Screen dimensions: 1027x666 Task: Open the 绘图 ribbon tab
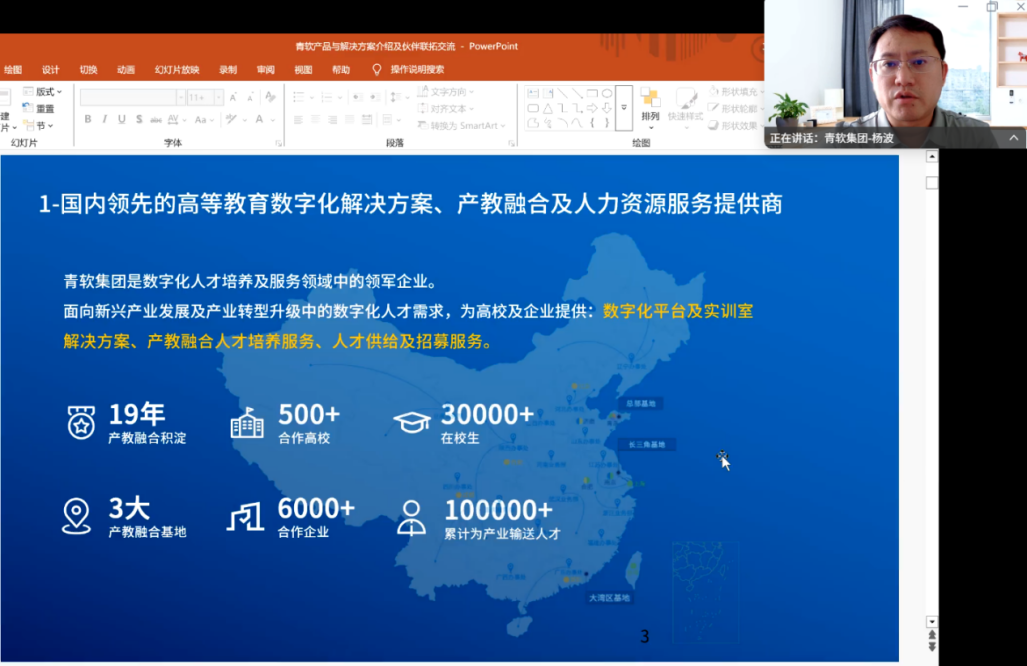tap(12, 69)
